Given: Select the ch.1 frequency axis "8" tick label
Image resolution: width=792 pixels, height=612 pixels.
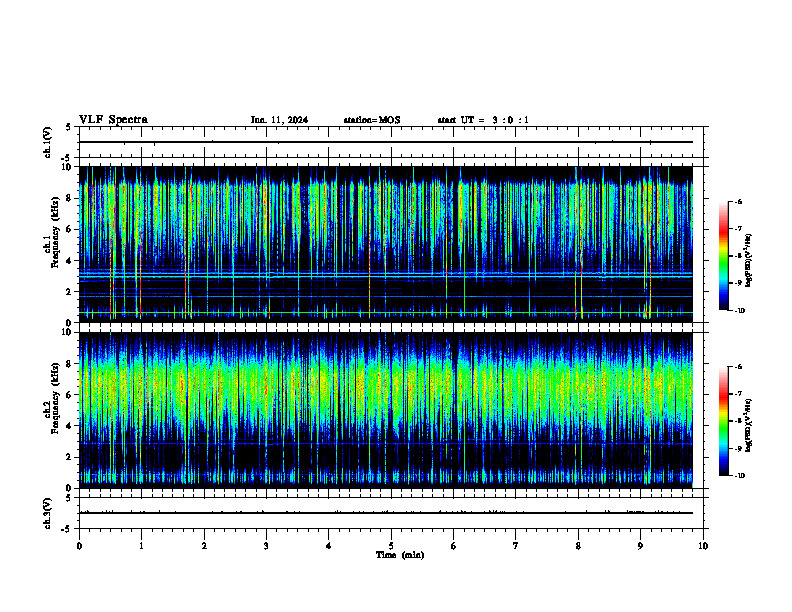Looking at the screenshot, I should pyautogui.click(x=71, y=198).
